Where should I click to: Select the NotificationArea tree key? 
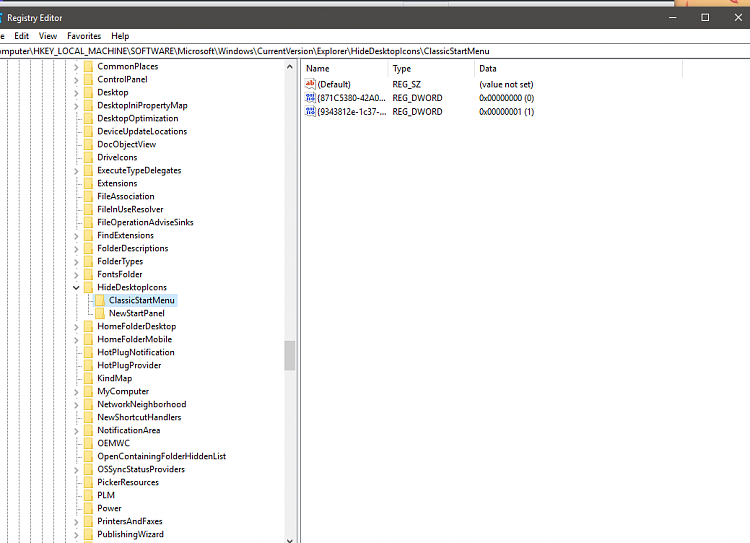[x=129, y=430]
